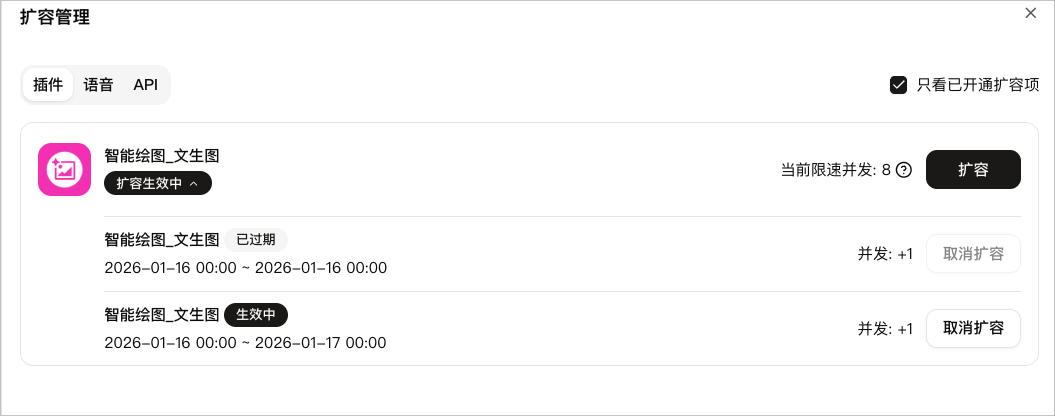Switch to the 插件 tab
Image resolution: width=1055 pixels, height=416 pixels.
click(x=48, y=85)
